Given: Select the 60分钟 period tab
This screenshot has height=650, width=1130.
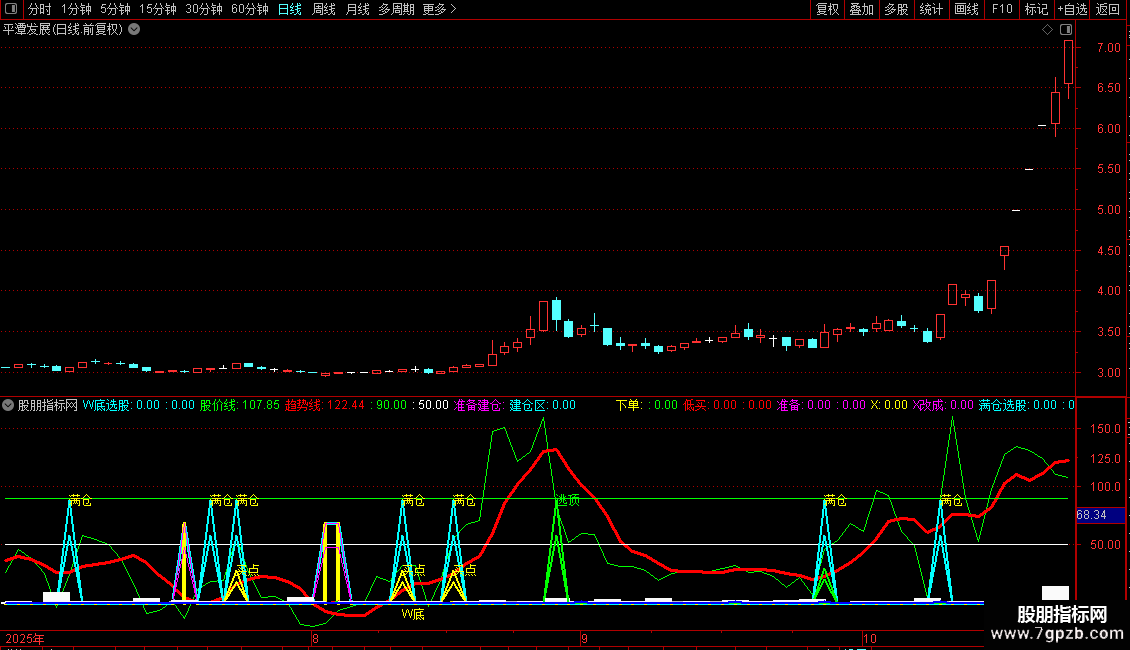Looking at the screenshot, I should [249, 9].
